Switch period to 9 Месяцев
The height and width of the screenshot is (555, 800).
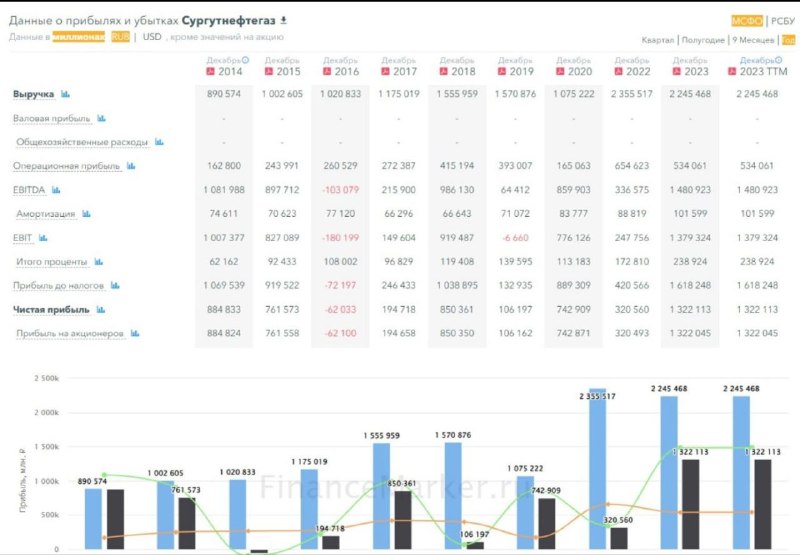point(753,40)
